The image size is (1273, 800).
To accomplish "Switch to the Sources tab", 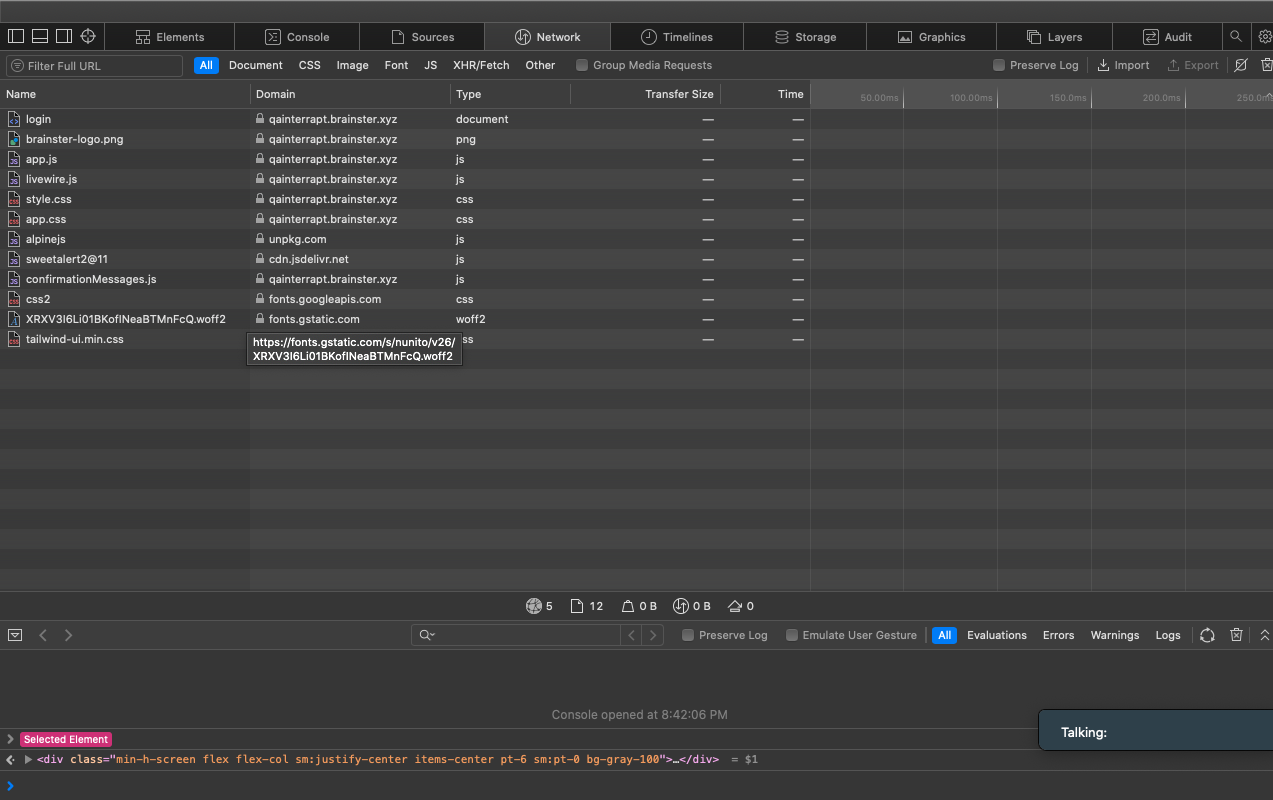I will coord(421,37).
